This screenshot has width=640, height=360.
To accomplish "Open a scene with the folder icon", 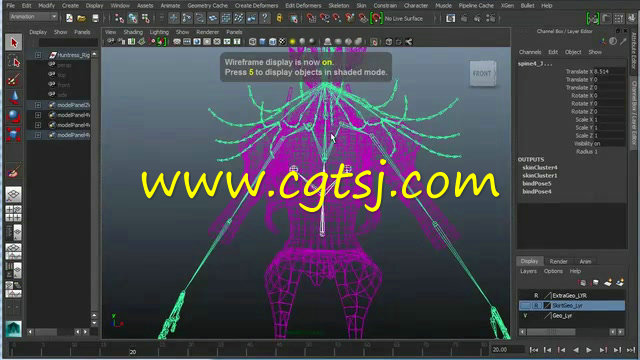I will coord(81,18).
